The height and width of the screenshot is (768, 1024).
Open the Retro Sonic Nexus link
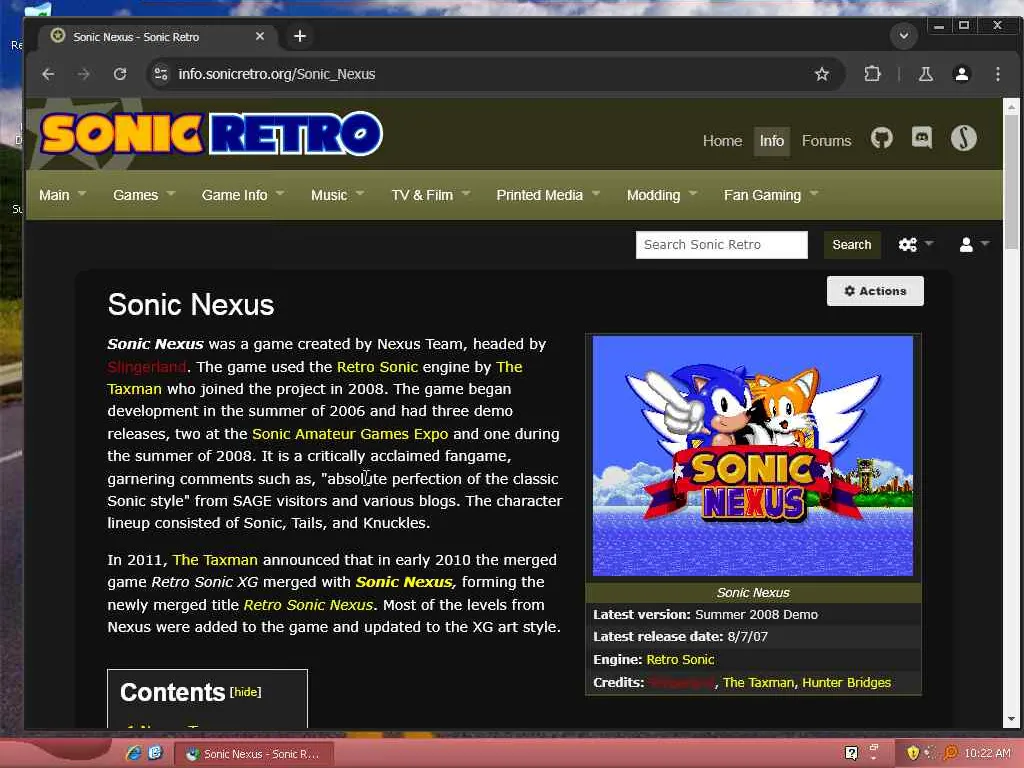pyautogui.click(x=308, y=605)
